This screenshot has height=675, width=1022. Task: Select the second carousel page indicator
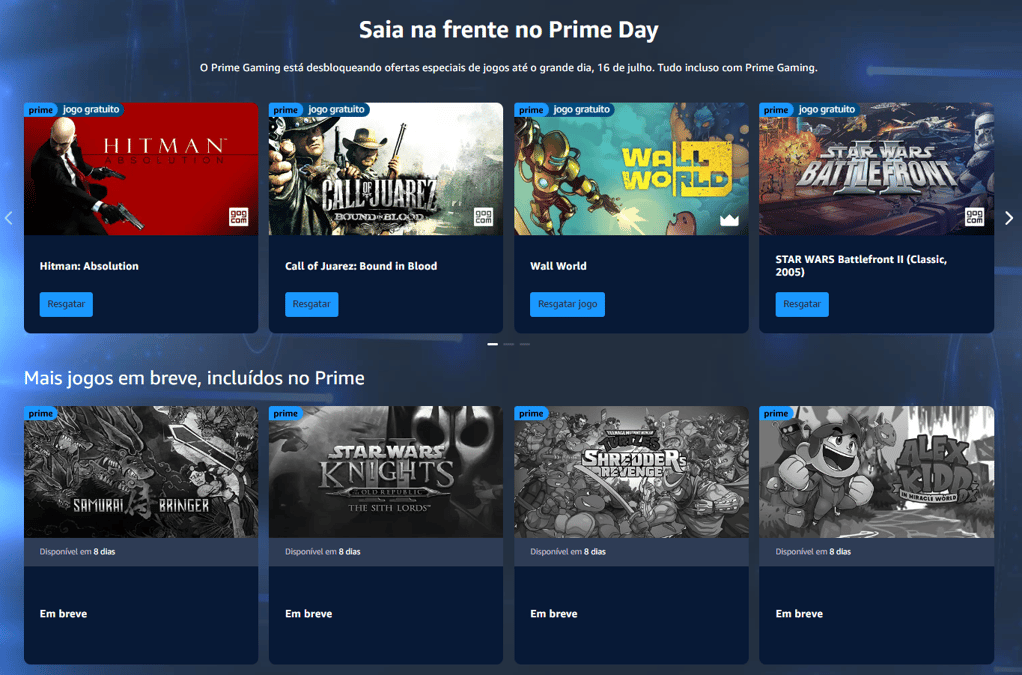pyautogui.click(x=508, y=344)
